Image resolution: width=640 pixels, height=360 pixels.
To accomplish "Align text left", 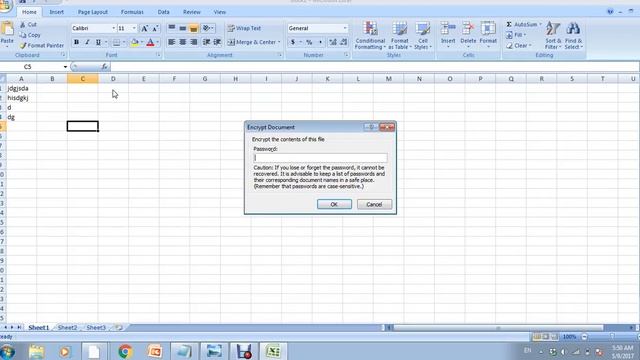I will pyautogui.click(x=172, y=42).
